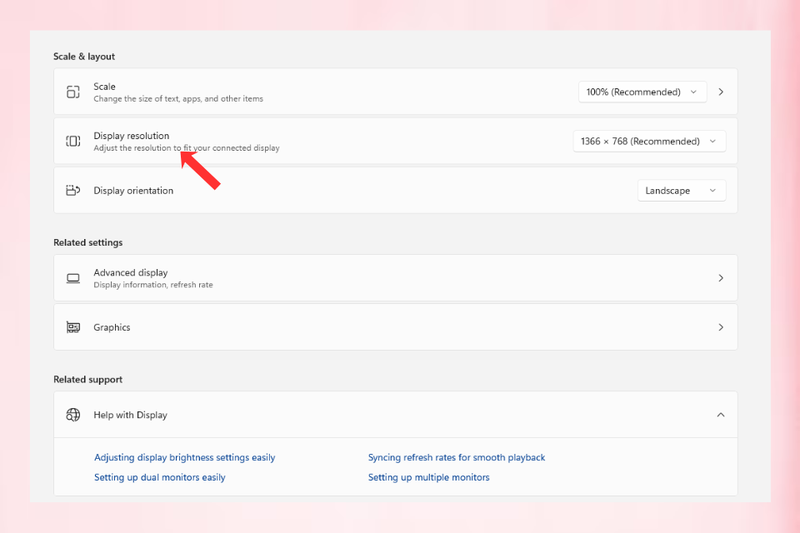Open Syncing refresh rates for smooth playback
The width and height of the screenshot is (800, 533).
(457, 458)
